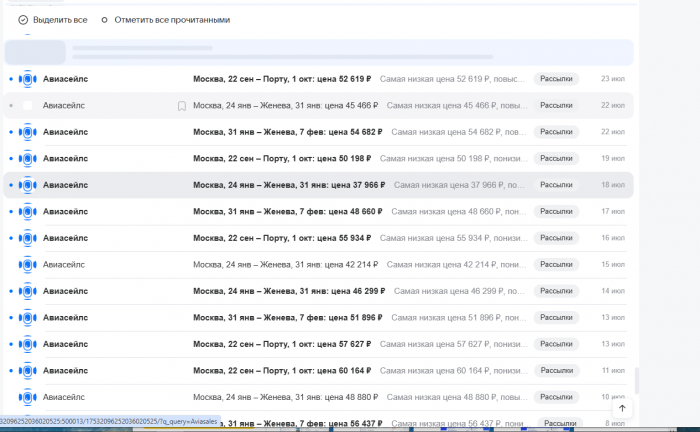Click Aviasales avatar on the 37 966 ₽ email
700x432 pixels.
[x=27, y=185]
